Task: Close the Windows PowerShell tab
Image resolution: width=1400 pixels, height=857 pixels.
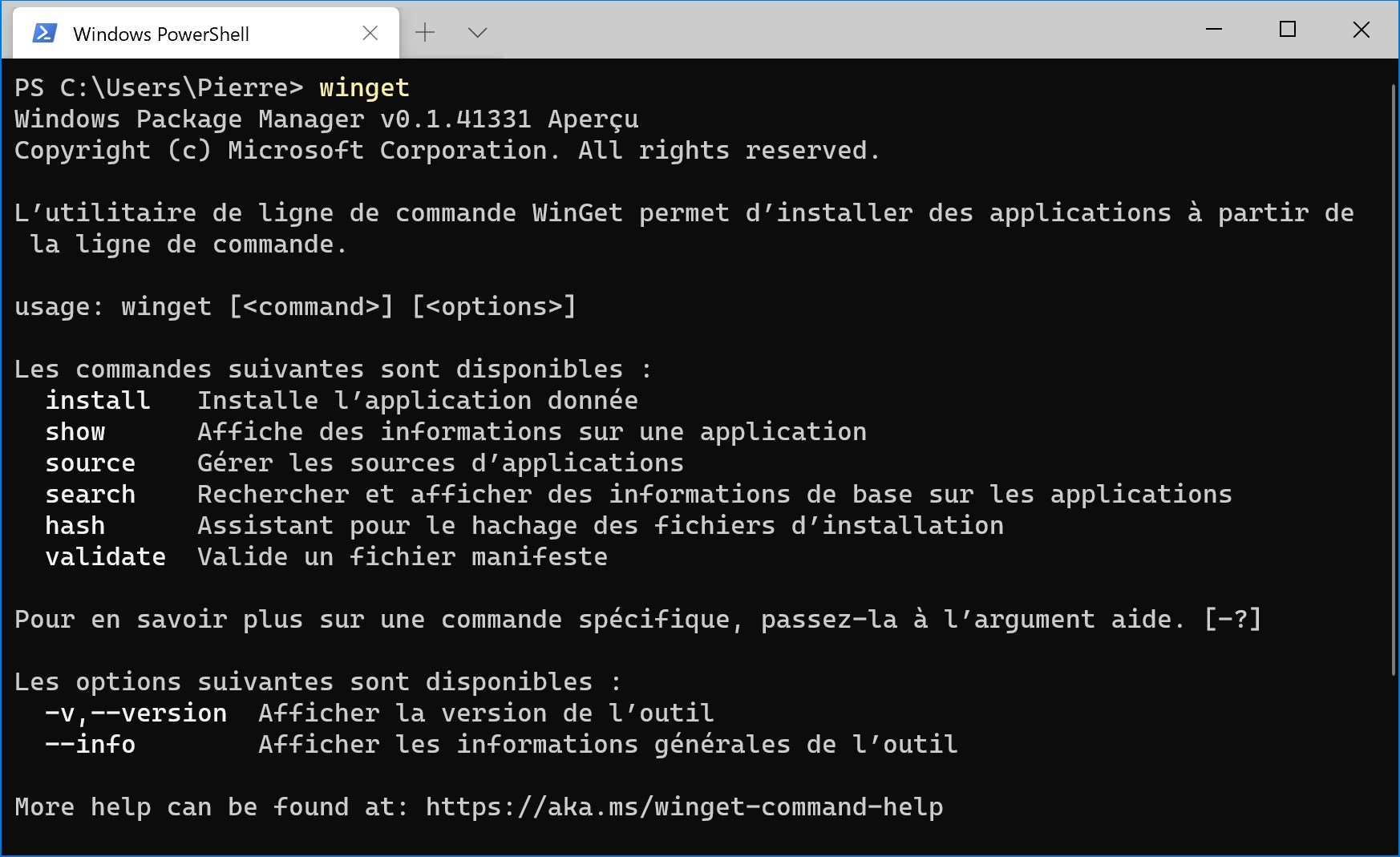Action: pos(370,33)
